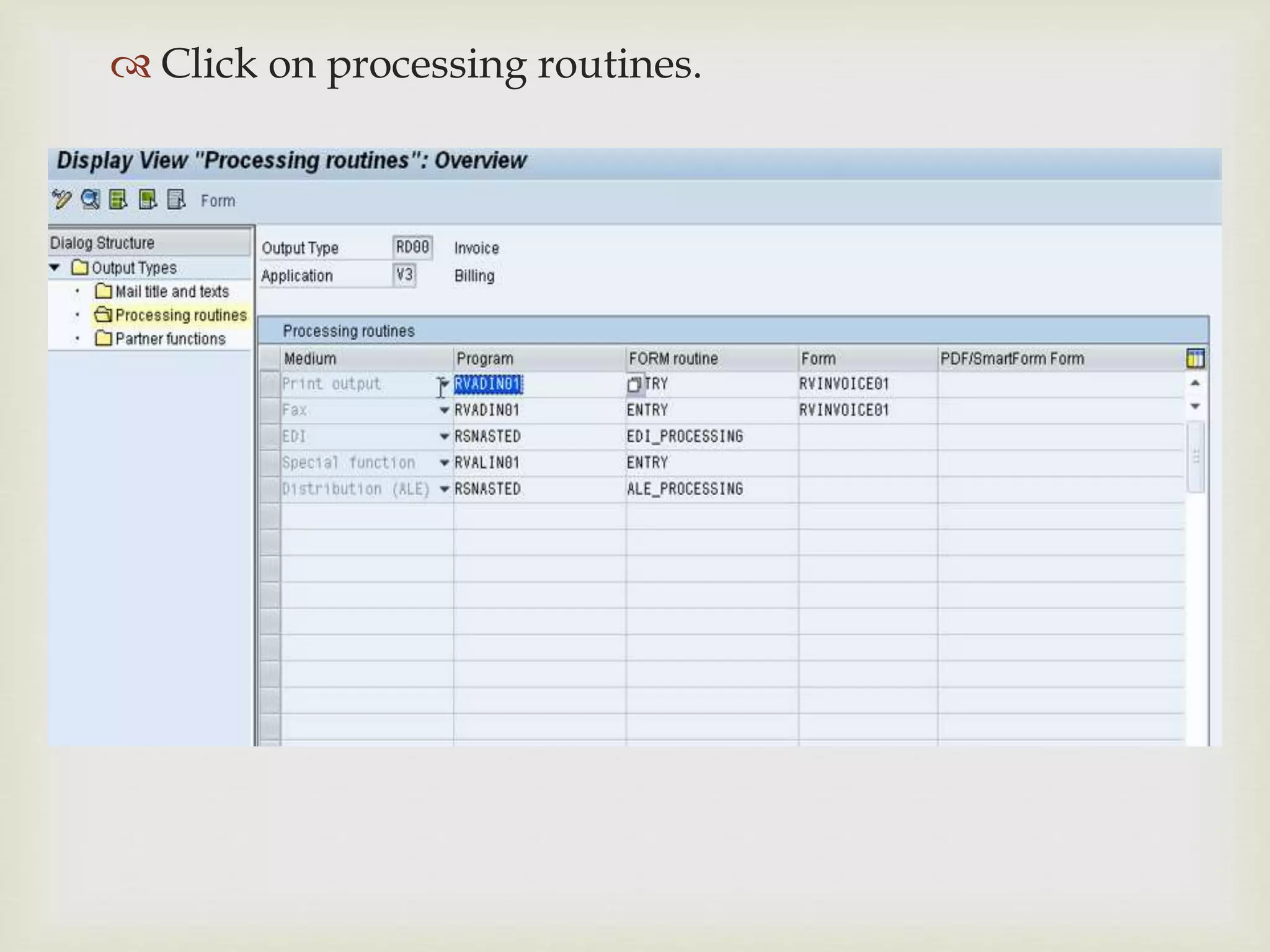Click the details magnifier toolbar icon
The width and height of the screenshot is (1270, 952).
point(91,200)
